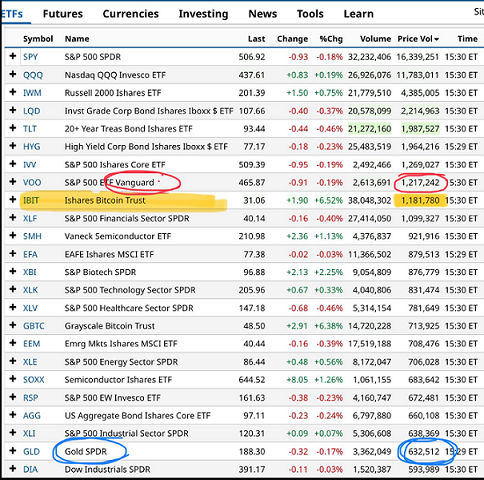
Task: Open the SMH symbol link
Action: (x=32, y=236)
